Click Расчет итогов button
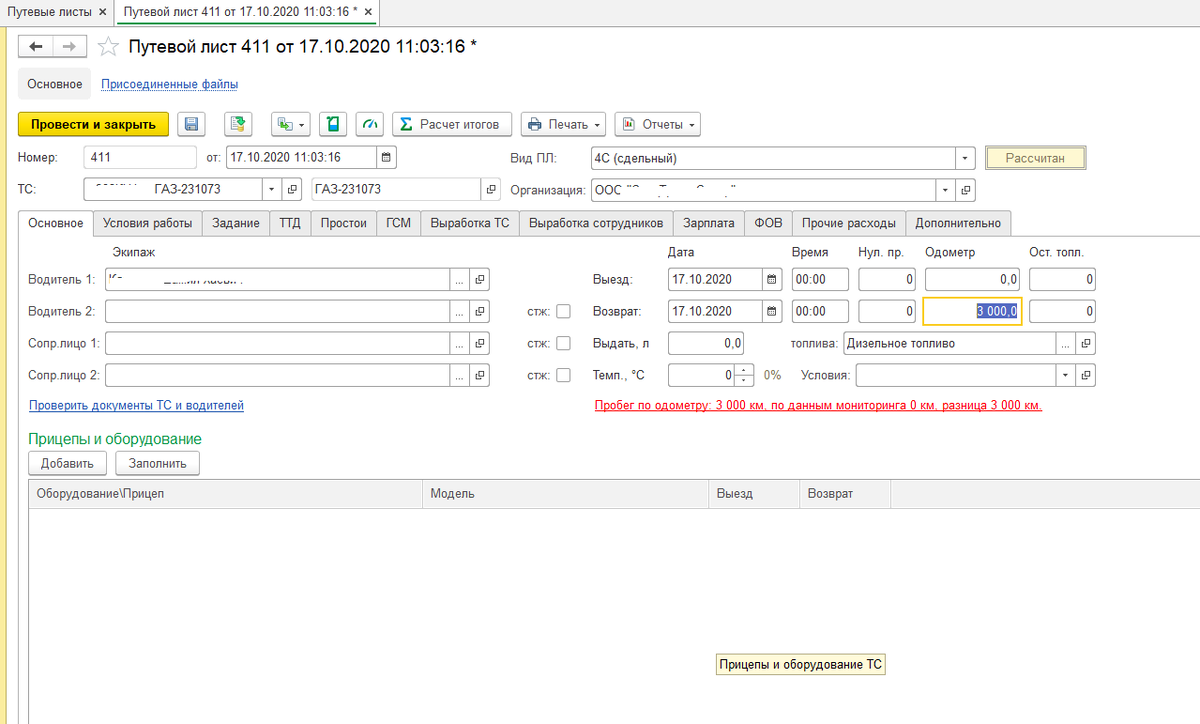This screenshot has height=724, width=1200. [x=452, y=124]
